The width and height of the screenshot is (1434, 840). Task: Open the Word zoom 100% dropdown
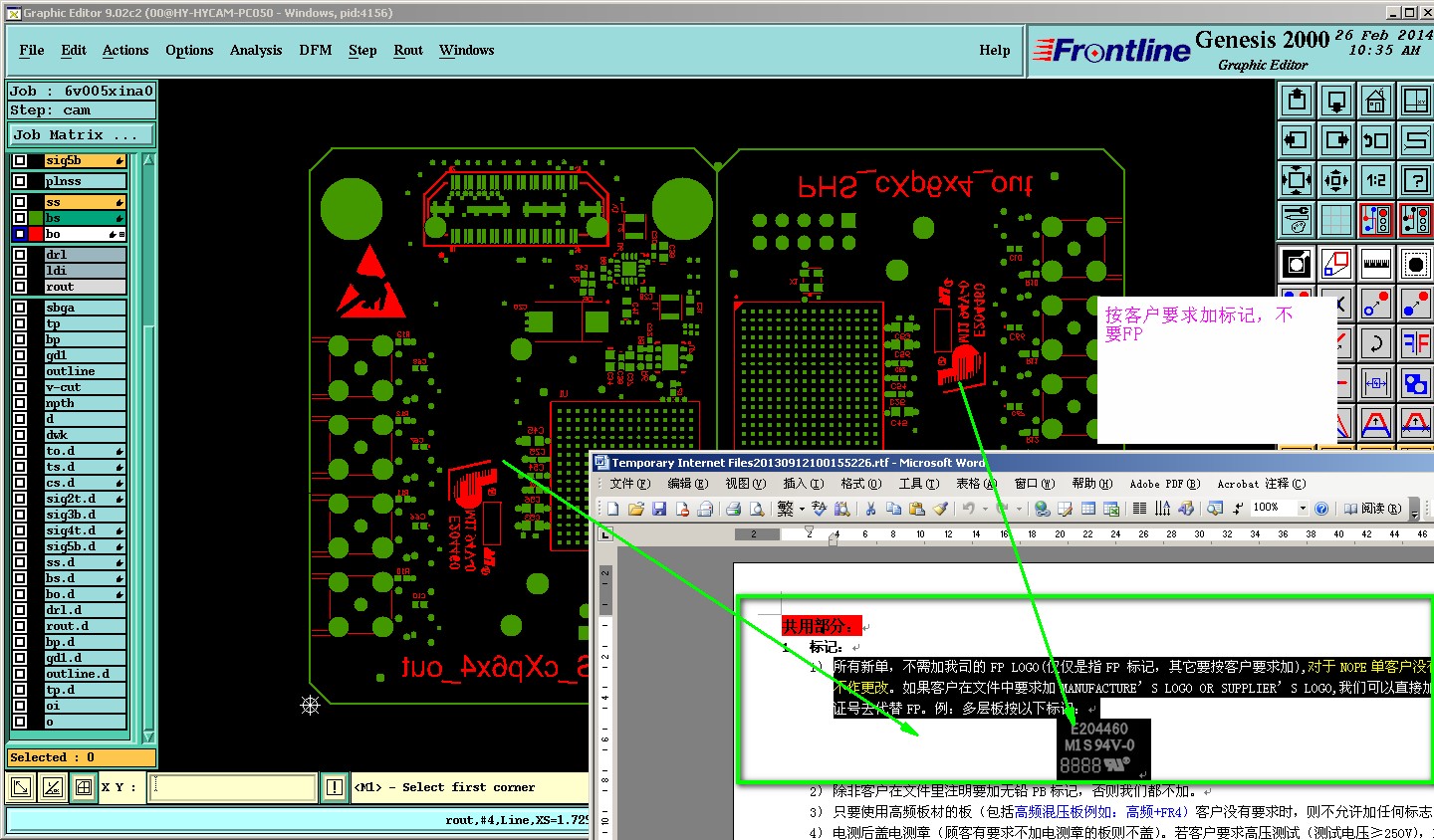pos(1303,509)
